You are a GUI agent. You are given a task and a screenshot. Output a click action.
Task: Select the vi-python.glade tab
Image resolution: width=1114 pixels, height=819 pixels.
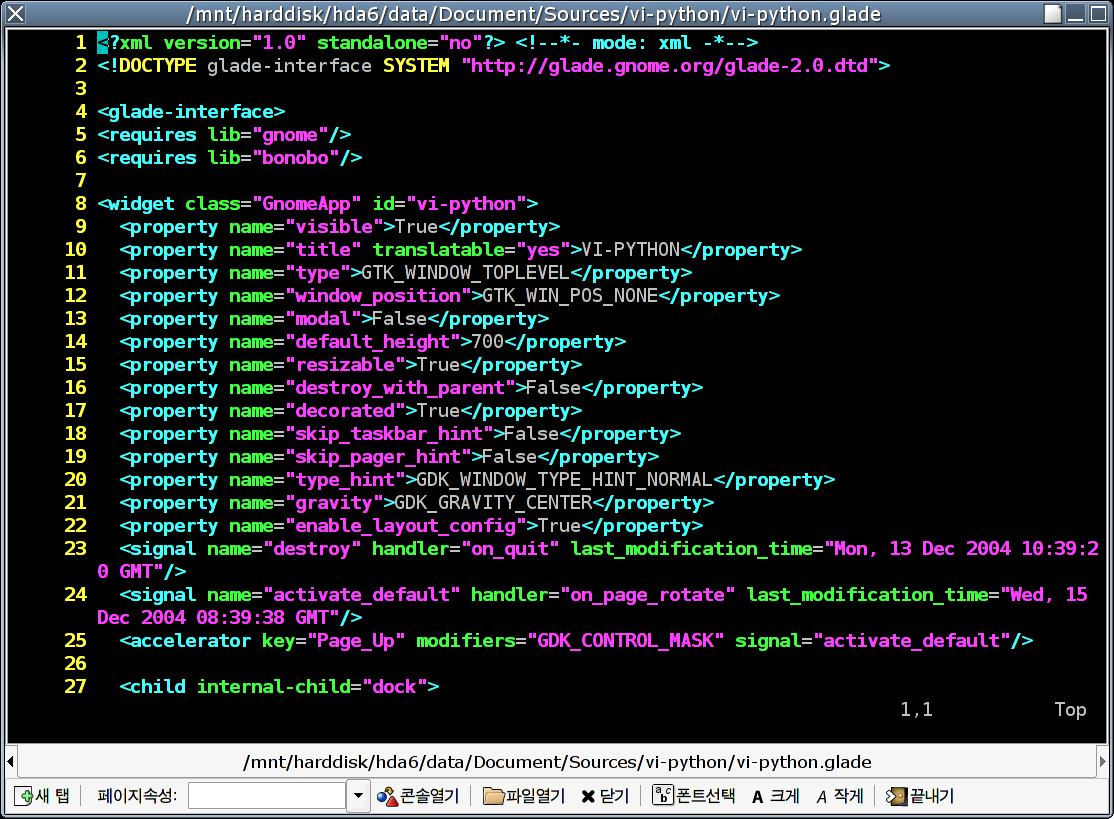[x=557, y=762]
